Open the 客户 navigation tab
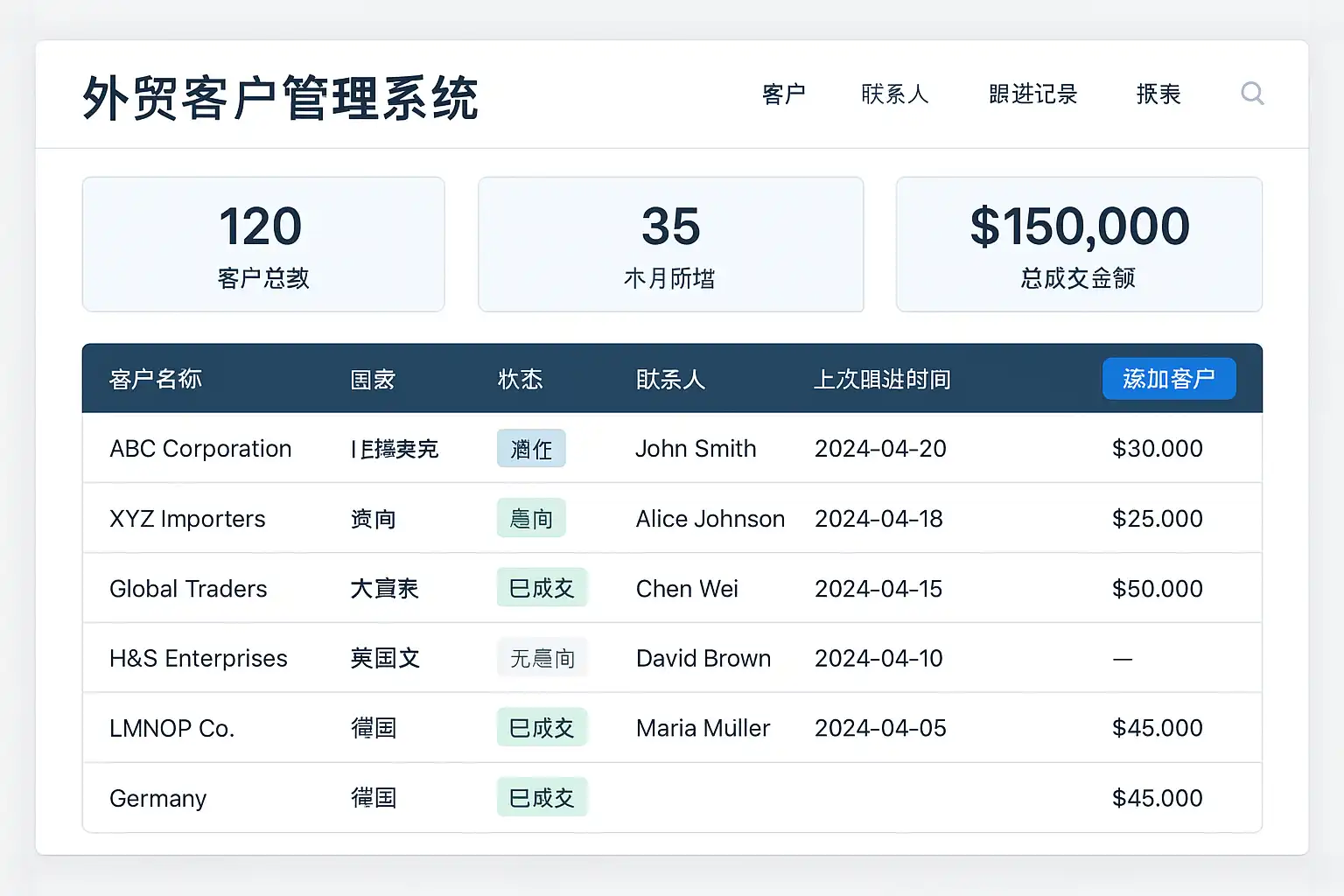Screen dimensions: 1344x896 coord(783,94)
